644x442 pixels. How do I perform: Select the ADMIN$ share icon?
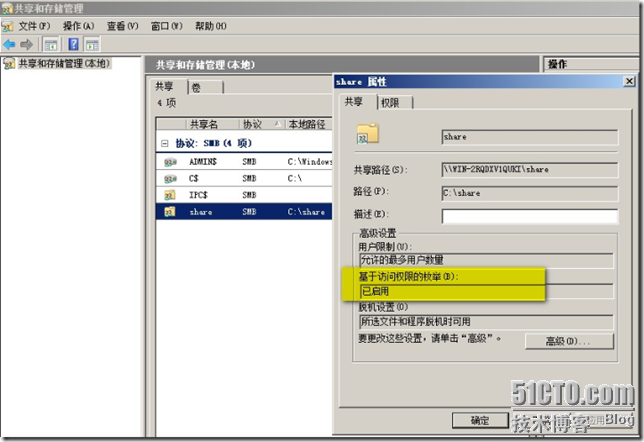pyautogui.click(x=169, y=161)
